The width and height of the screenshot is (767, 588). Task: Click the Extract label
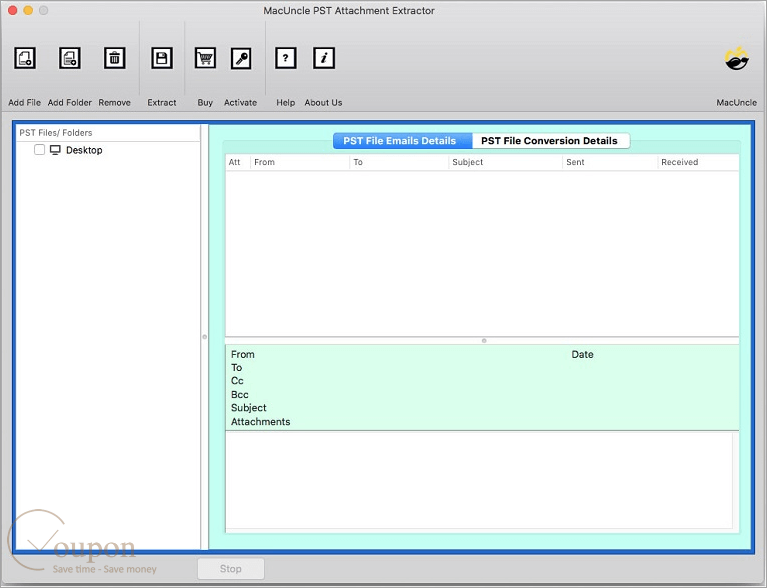[x=162, y=103]
